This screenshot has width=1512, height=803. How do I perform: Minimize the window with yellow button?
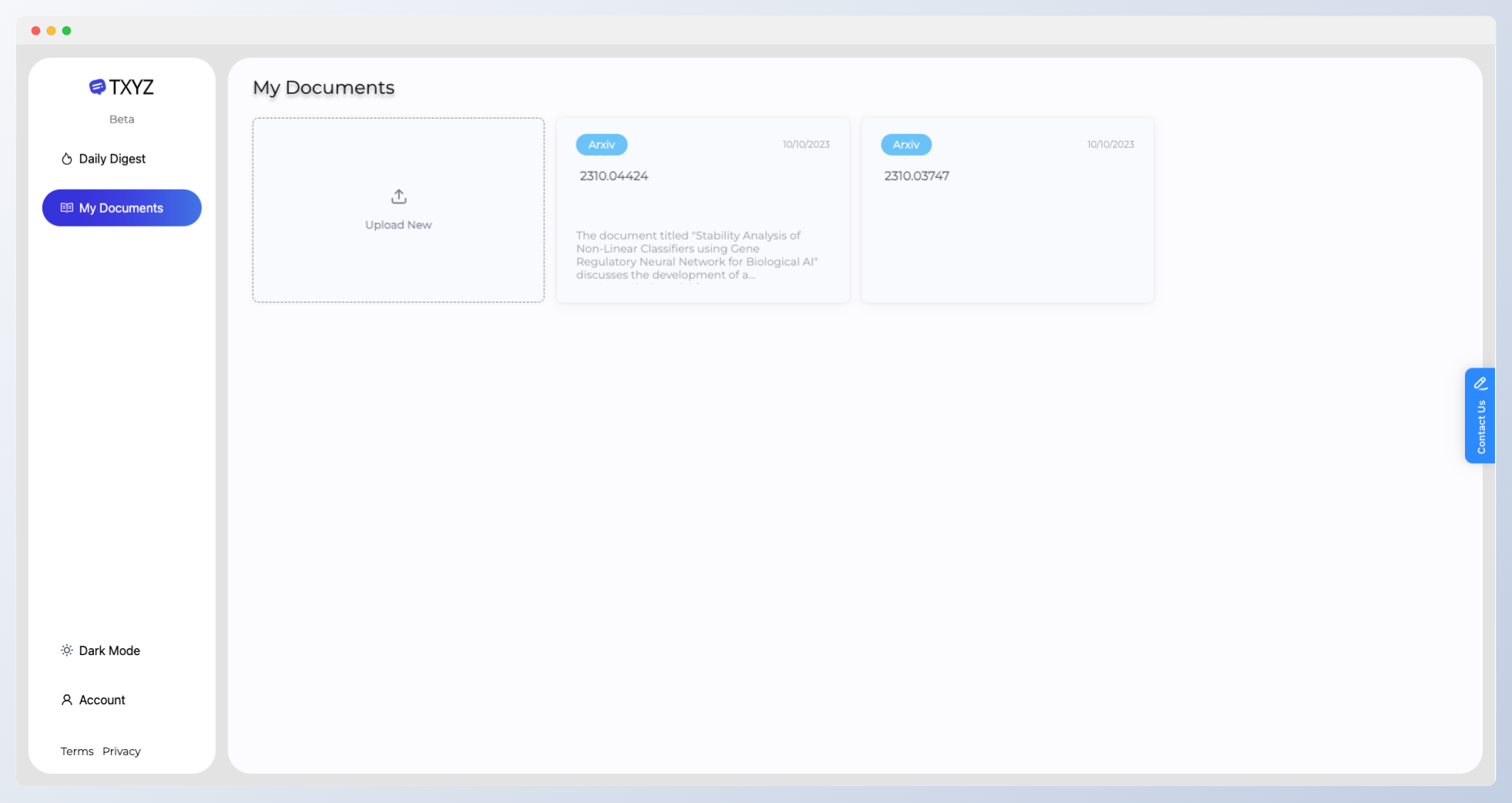(51, 31)
